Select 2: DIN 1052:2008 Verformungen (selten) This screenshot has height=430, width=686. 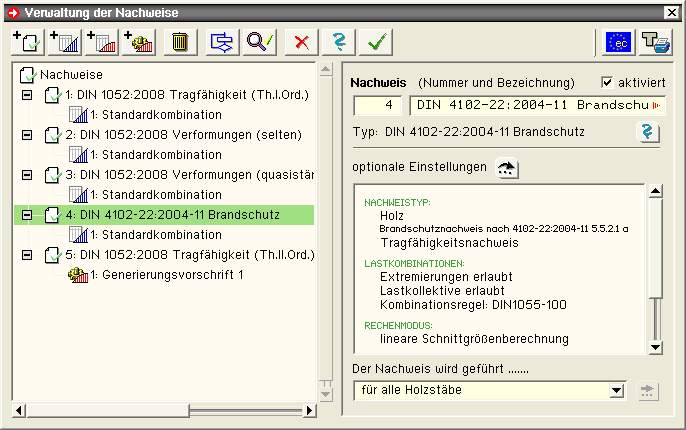[x=182, y=135]
